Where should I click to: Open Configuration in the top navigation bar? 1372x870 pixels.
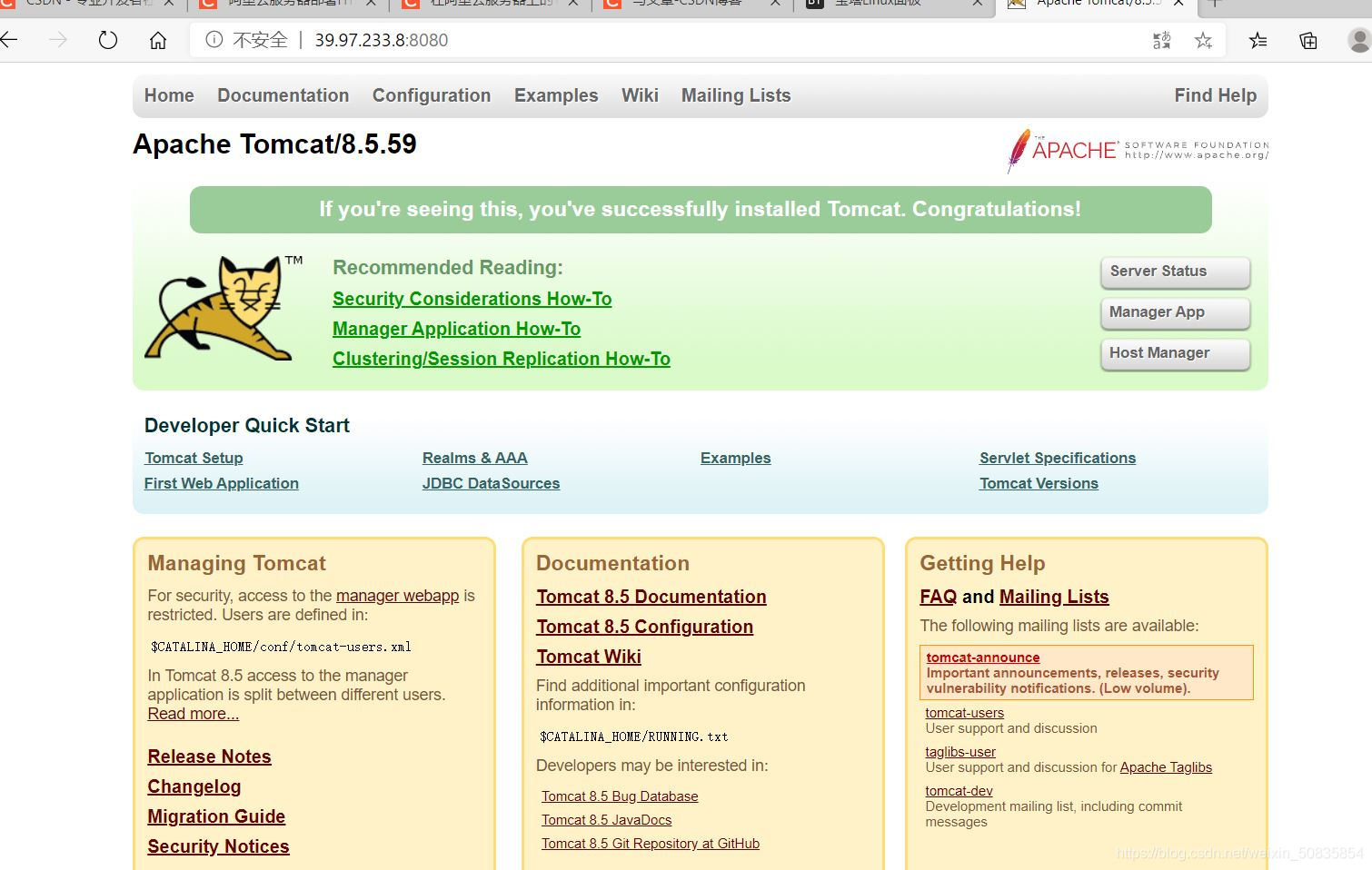point(432,95)
